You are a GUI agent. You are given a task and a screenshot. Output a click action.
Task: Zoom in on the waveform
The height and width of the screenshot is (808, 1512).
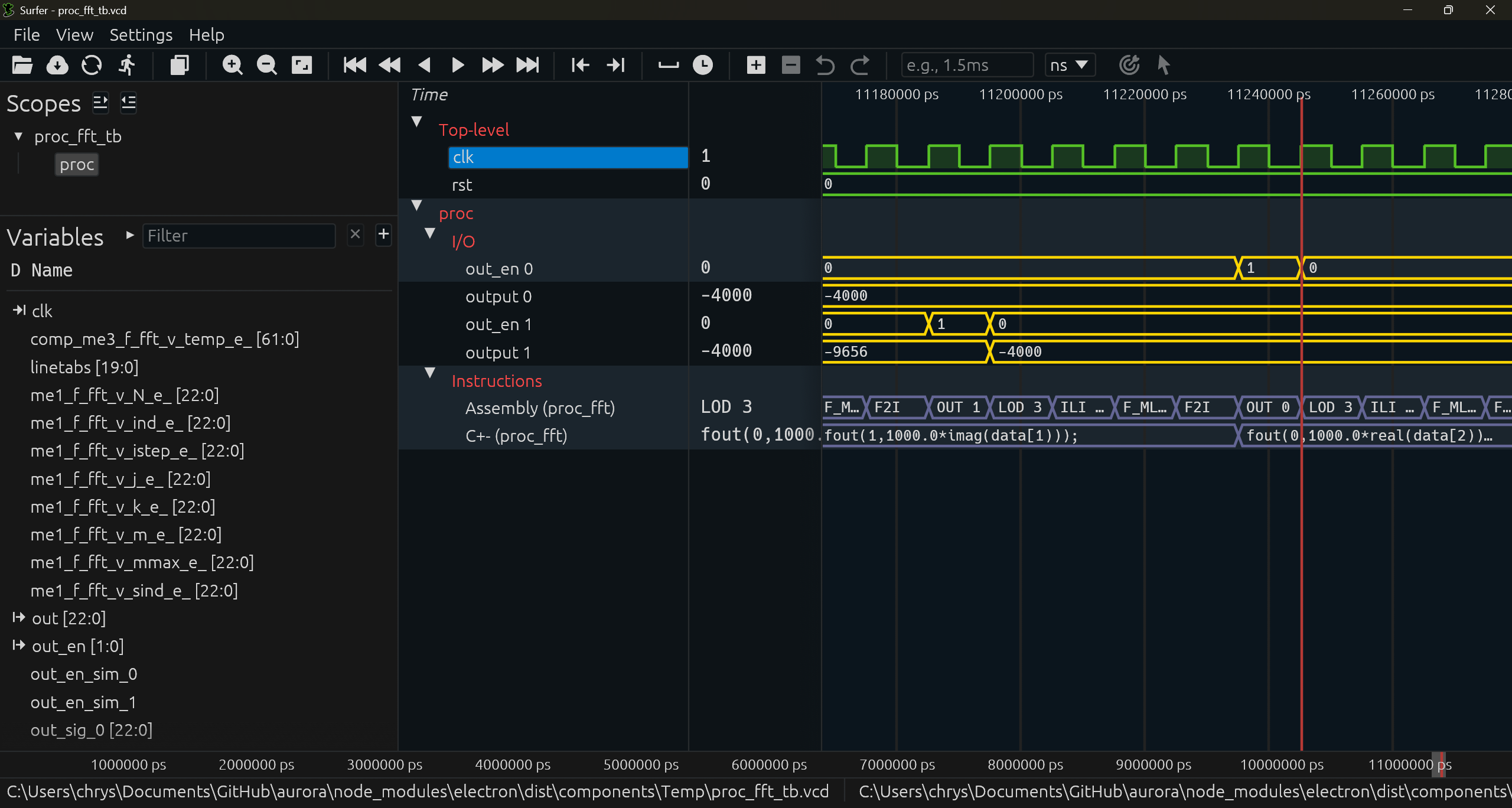(x=232, y=65)
